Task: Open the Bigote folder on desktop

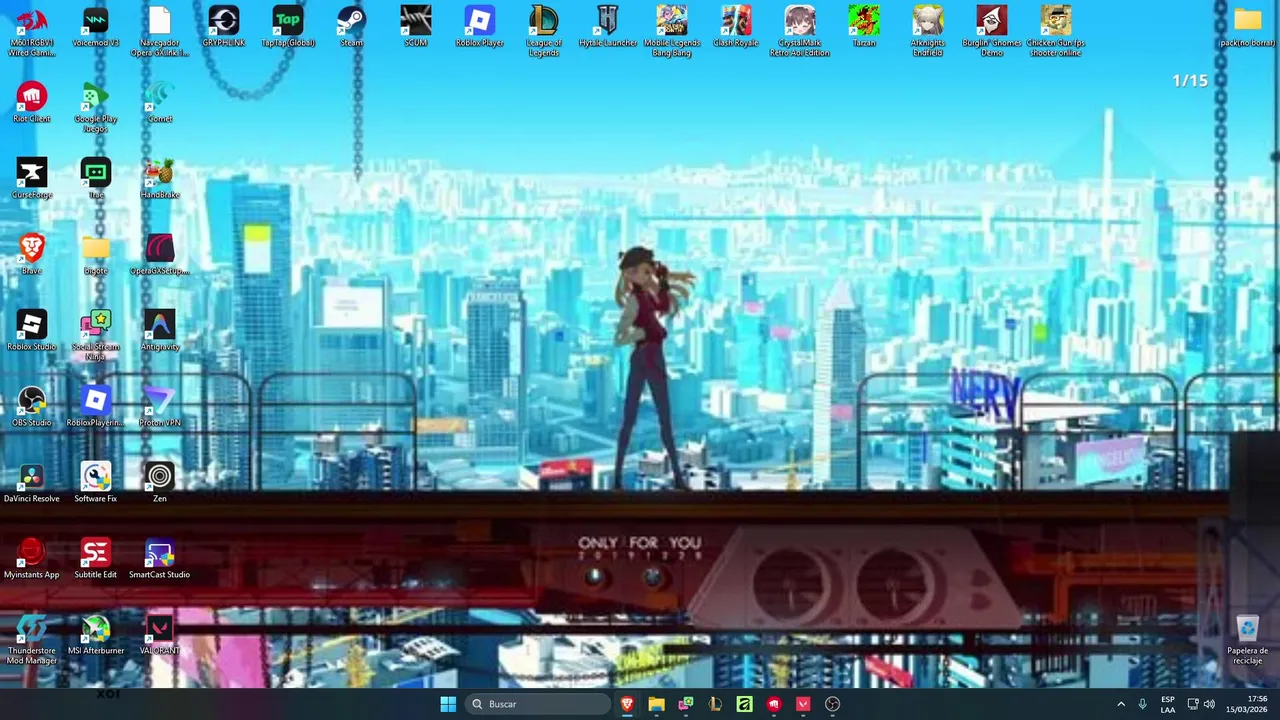Action: 96,256
